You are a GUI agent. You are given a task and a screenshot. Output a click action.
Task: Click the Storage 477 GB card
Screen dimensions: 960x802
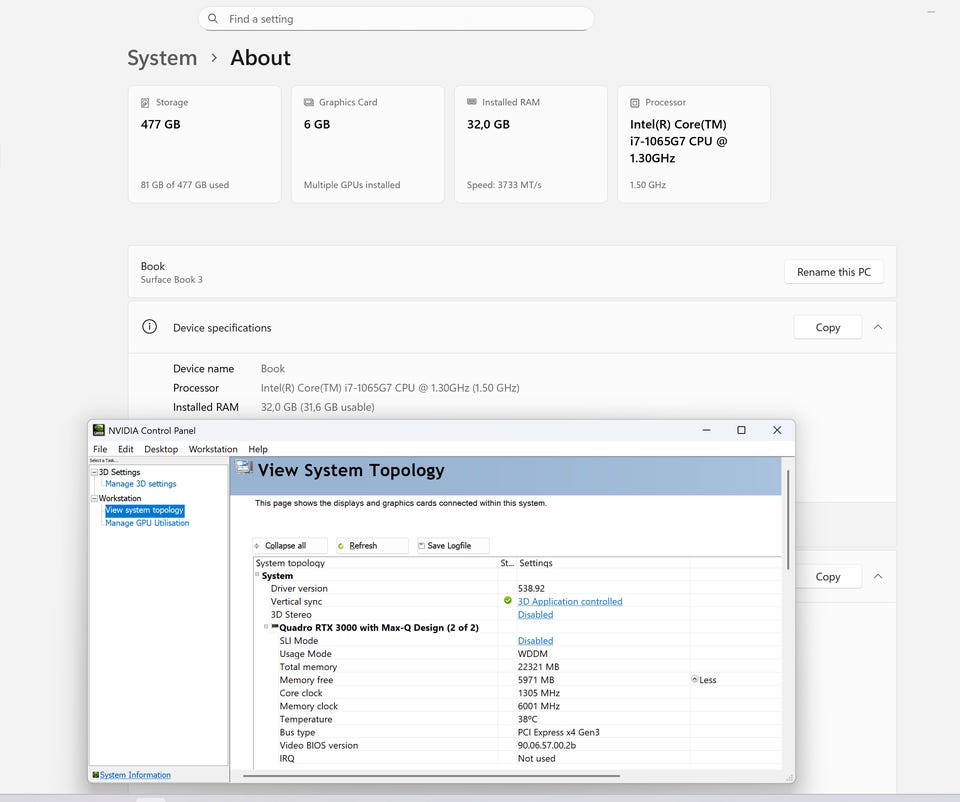(204, 144)
